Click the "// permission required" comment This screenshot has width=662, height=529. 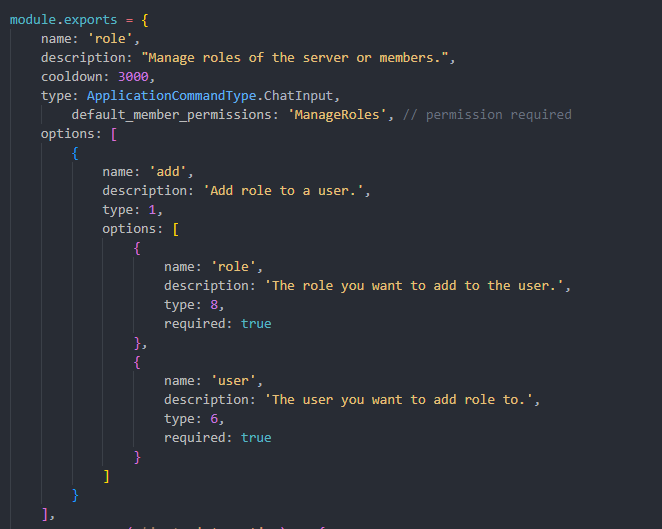487,114
